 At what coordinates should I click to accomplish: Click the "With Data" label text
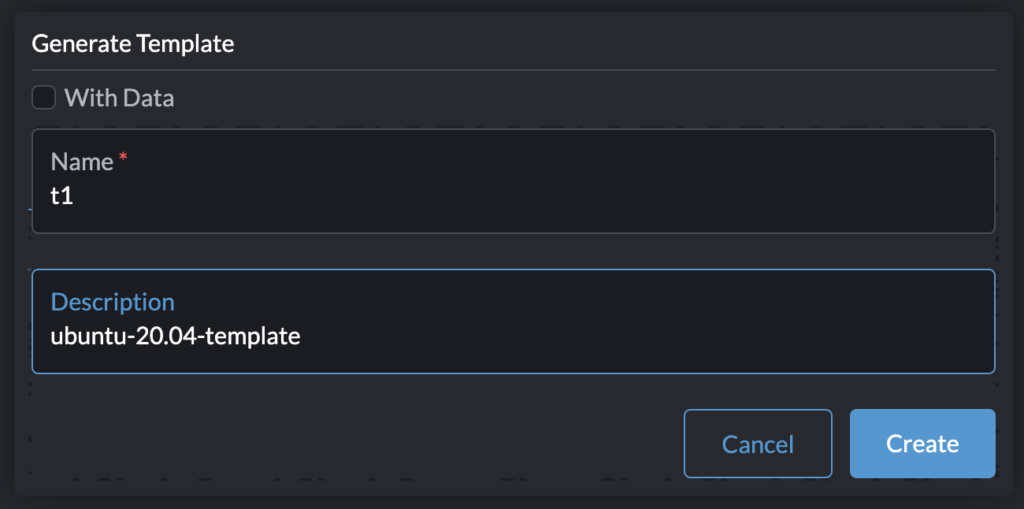point(119,98)
